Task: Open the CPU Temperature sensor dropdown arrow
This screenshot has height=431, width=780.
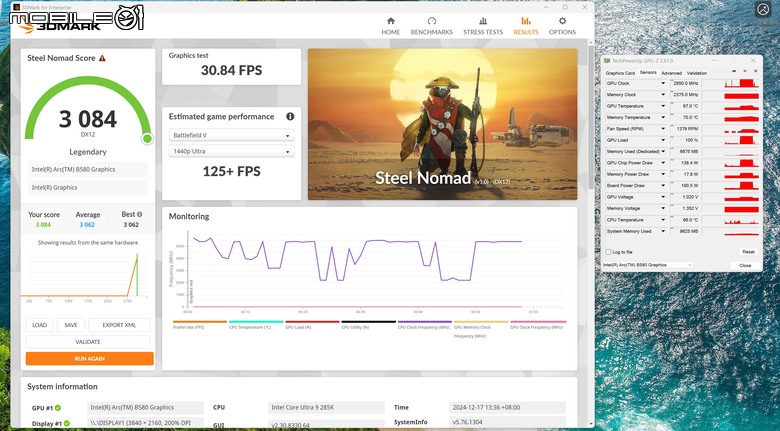Action: (663, 220)
